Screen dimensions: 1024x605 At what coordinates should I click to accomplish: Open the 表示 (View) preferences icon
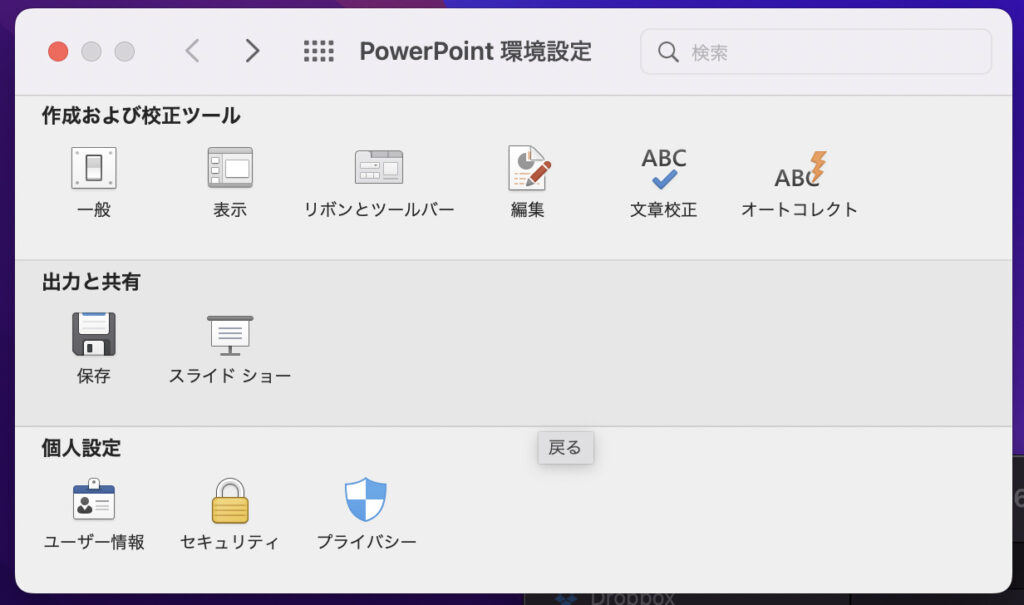[x=230, y=169]
